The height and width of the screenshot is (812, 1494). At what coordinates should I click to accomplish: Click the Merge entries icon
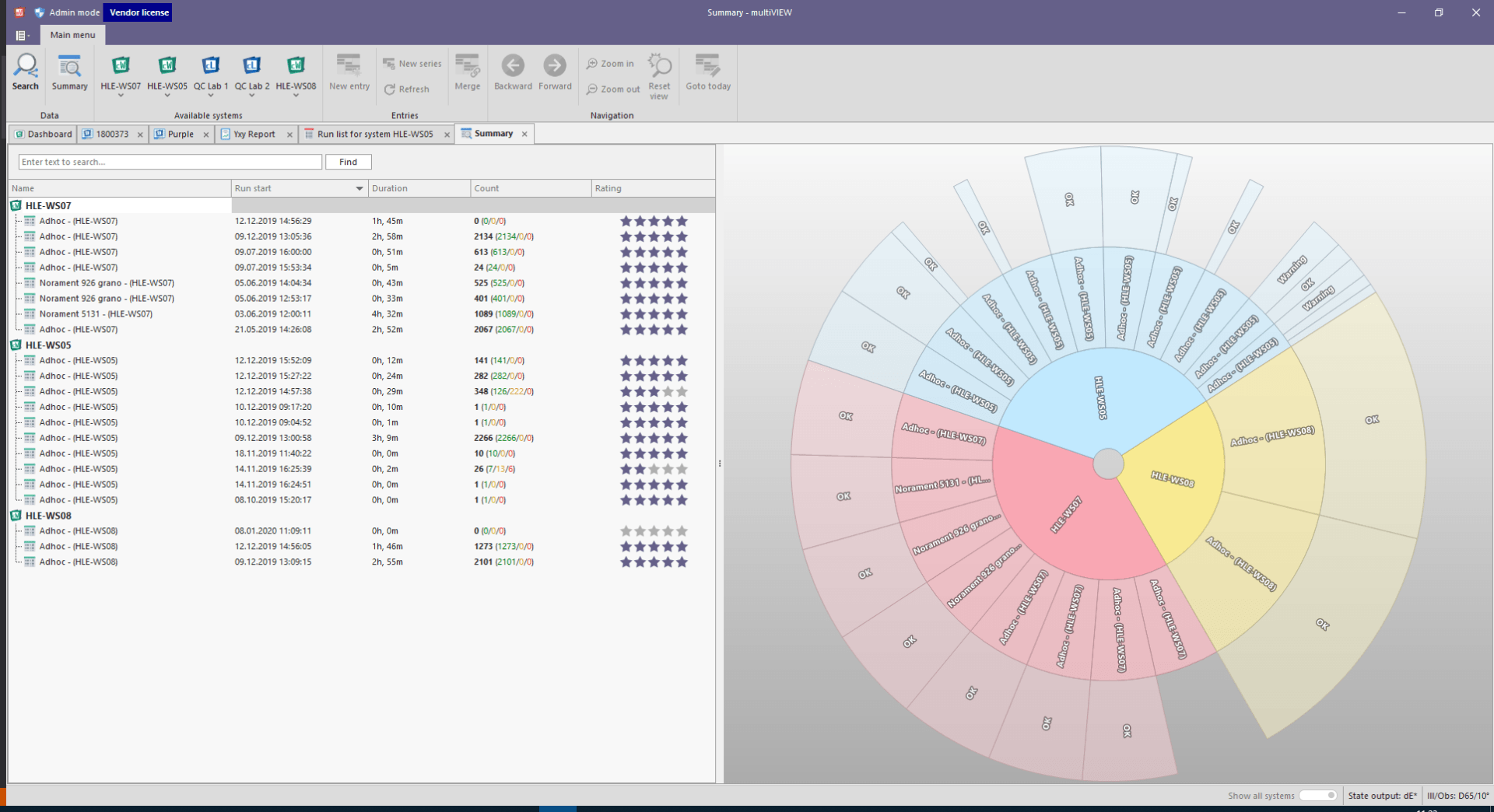point(467,72)
